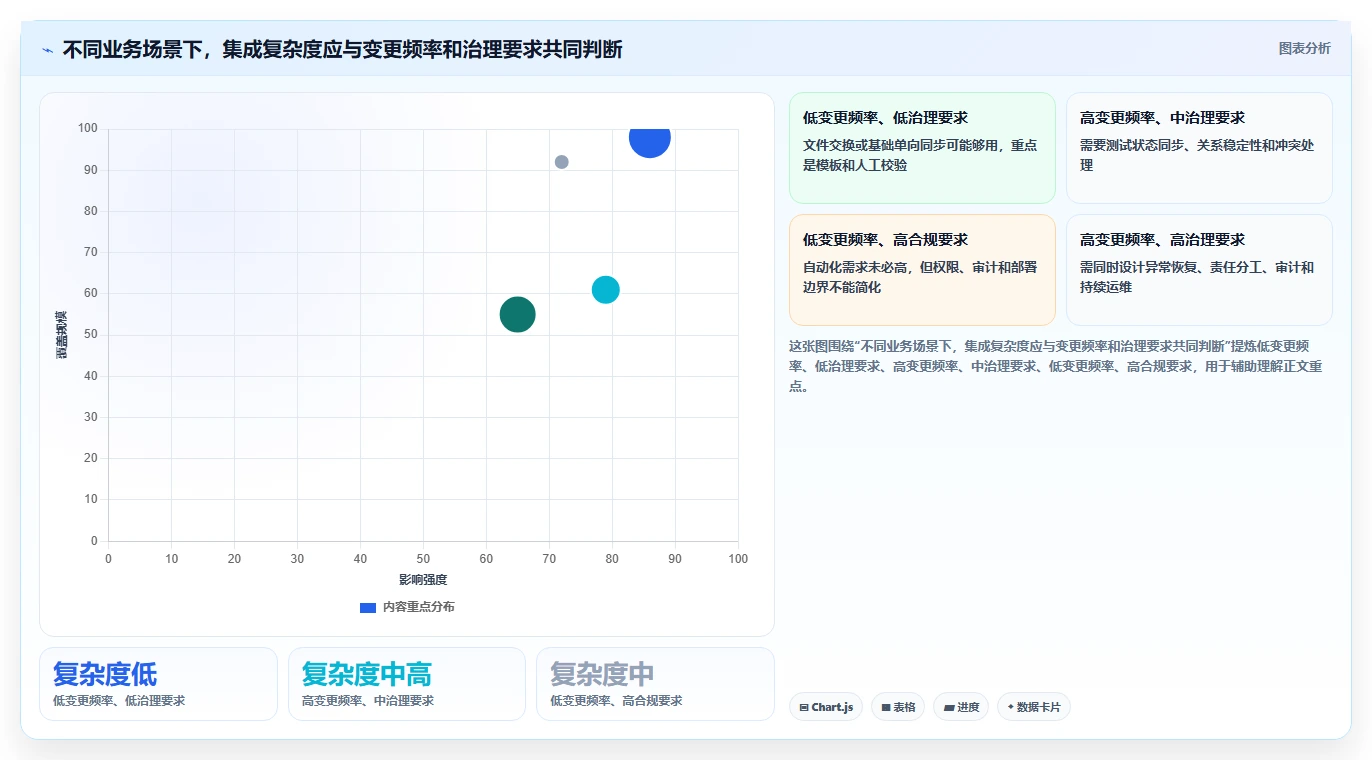
Task: Click the text 需同时设计异常恢复
Action: pos(1197,277)
